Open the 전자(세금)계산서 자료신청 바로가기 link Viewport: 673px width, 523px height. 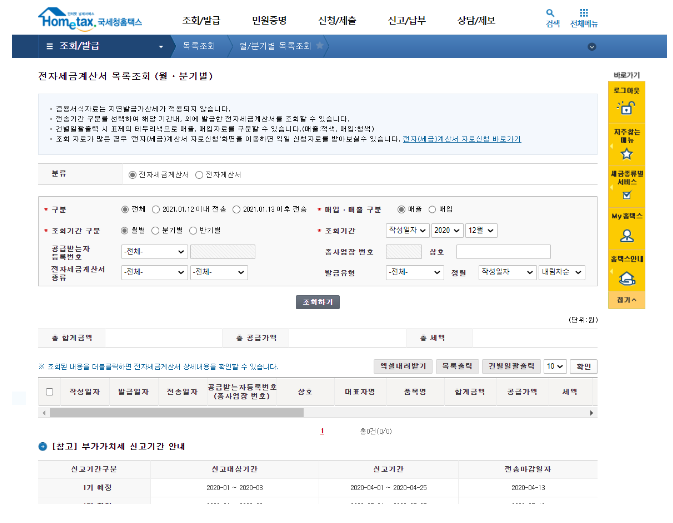tap(462, 139)
